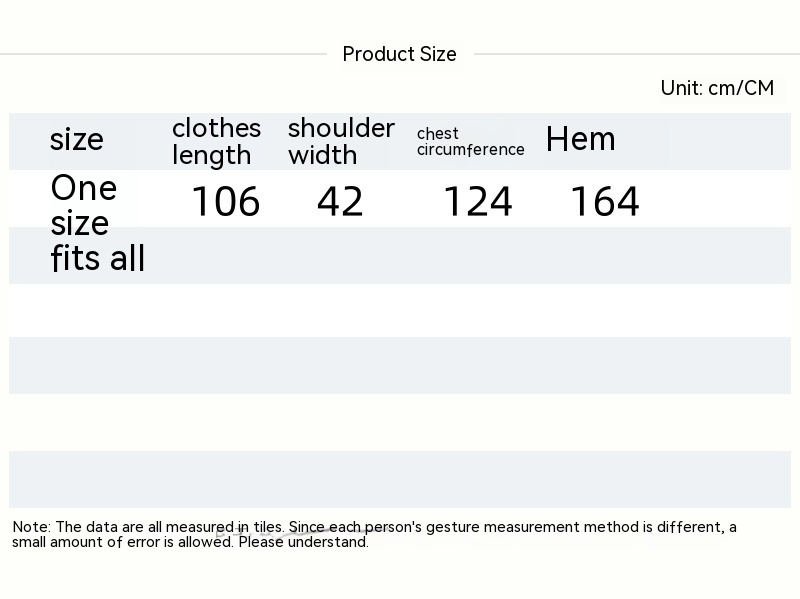Select the "shoulder width" column header
The height and width of the screenshot is (599, 800).
pos(341,141)
